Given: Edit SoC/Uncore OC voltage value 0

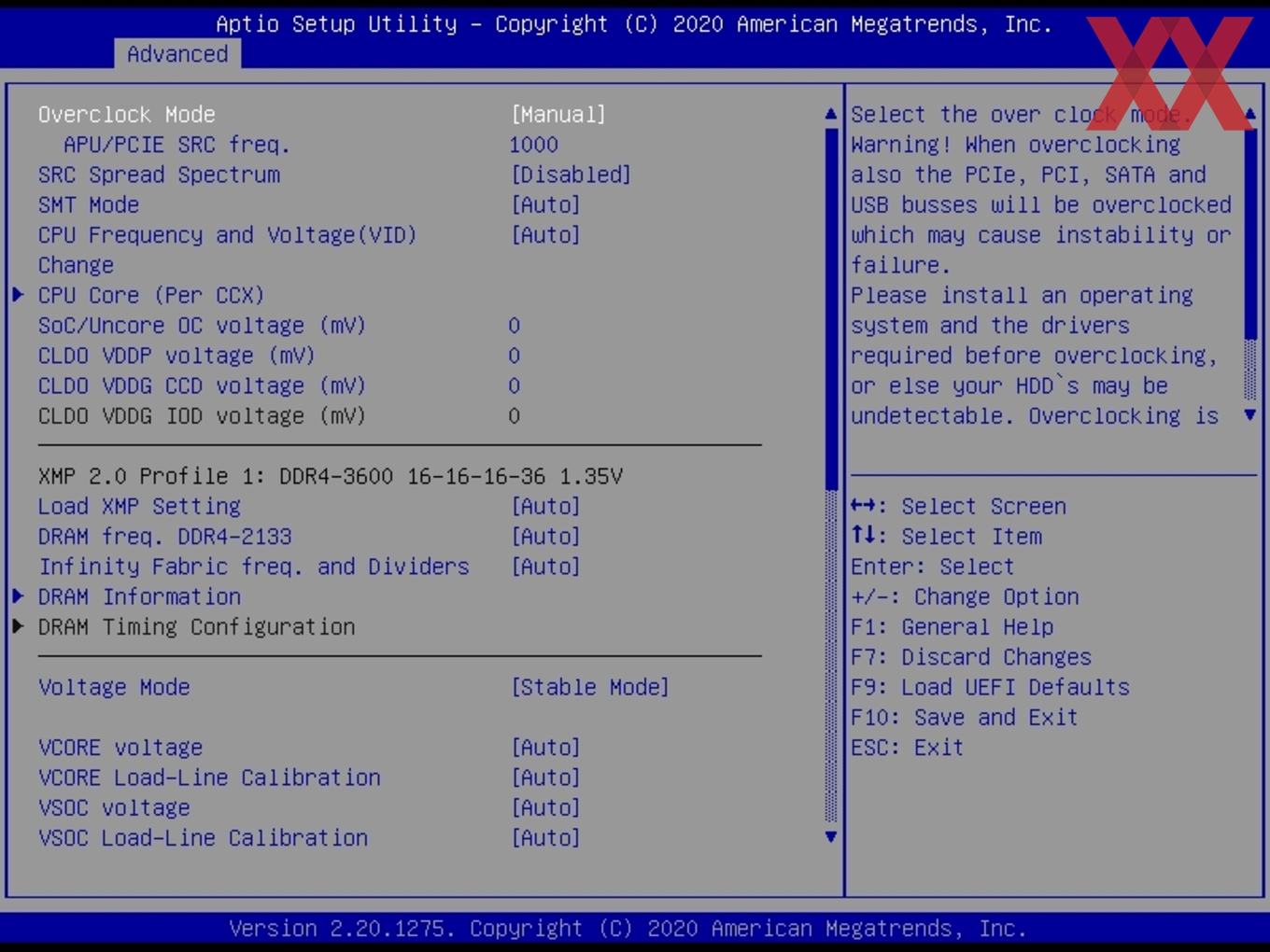Looking at the screenshot, I should [515, 326].
